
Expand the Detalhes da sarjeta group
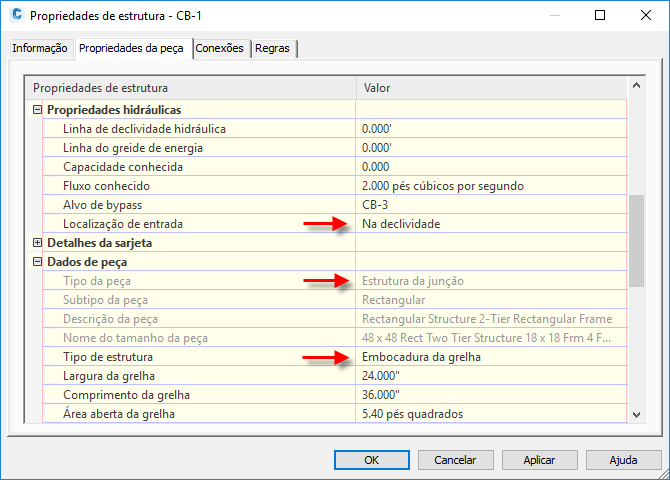38,243
